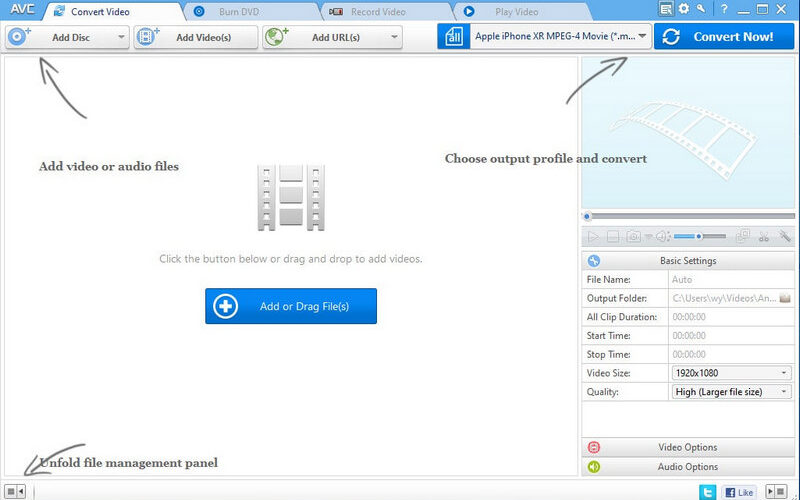Click the Add URL(s) button

pyautogui.click(x=332, y=37)
